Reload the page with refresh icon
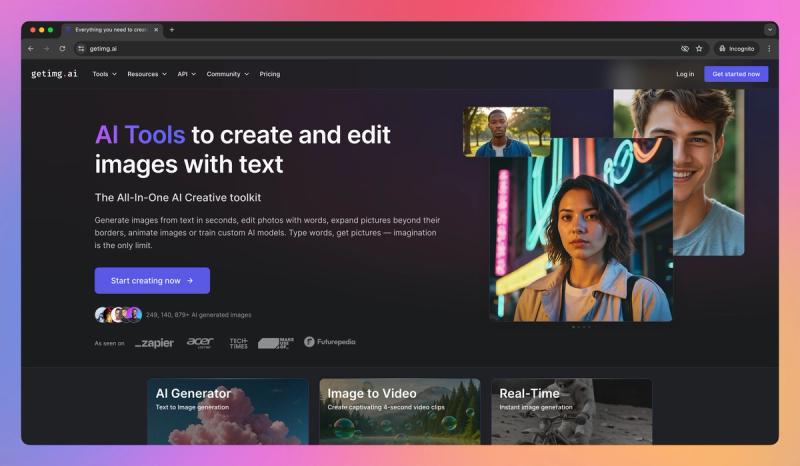Image resolution: width=800 pixels, height=466 pixels. [x=62, y=48]
